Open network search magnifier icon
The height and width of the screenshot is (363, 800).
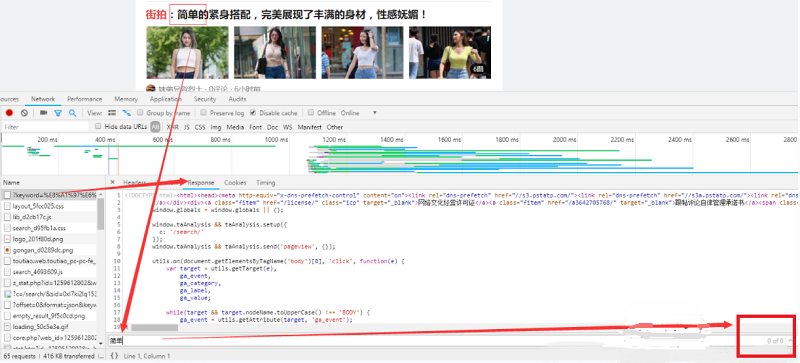[72, 113]
